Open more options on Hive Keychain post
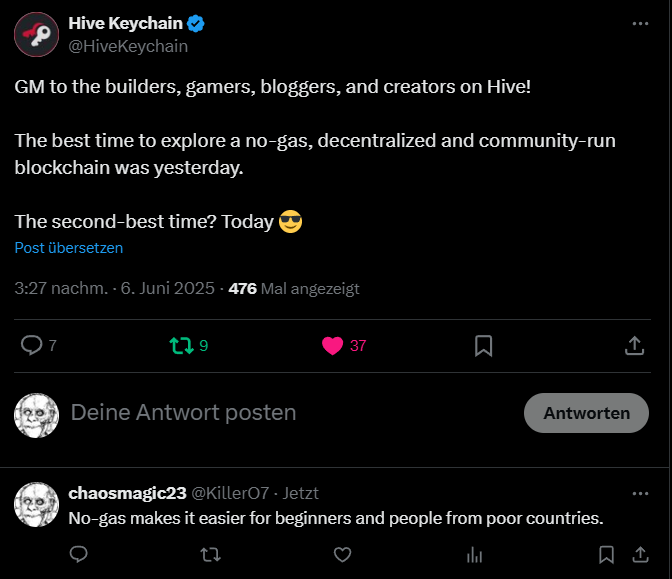Image resolution: width=672 pixels, height=579 pixels. (x=640, y=24)
